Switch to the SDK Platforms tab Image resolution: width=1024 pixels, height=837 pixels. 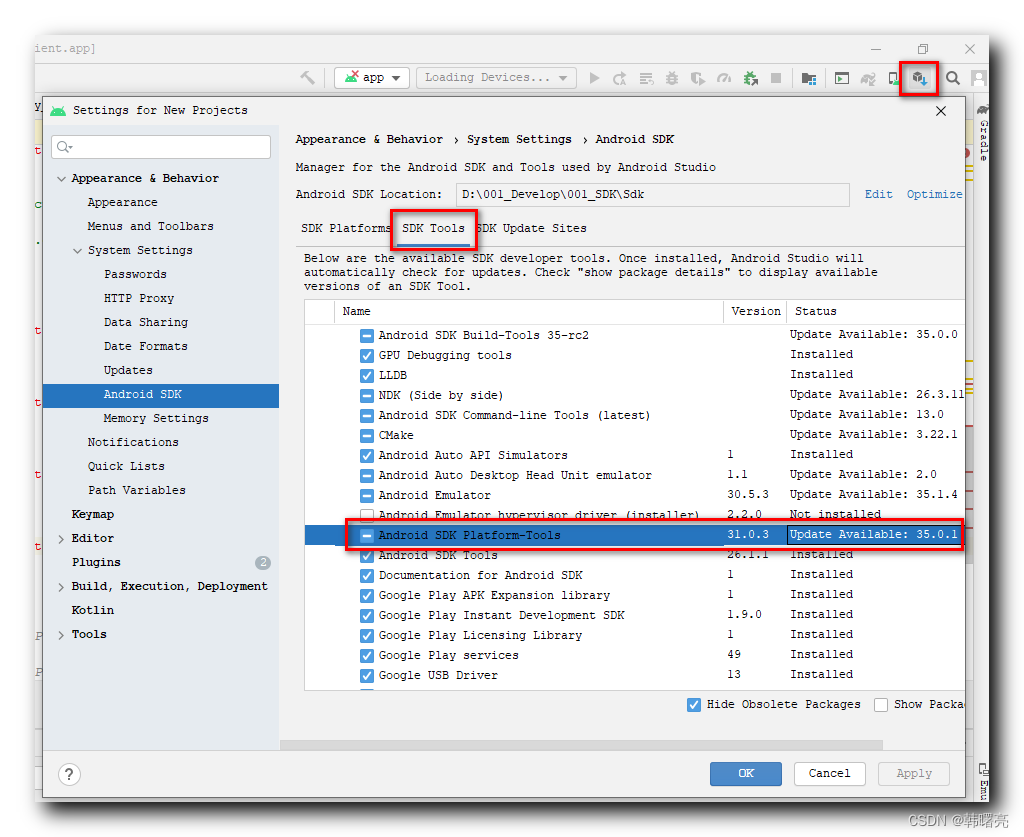tap(344, 228)
